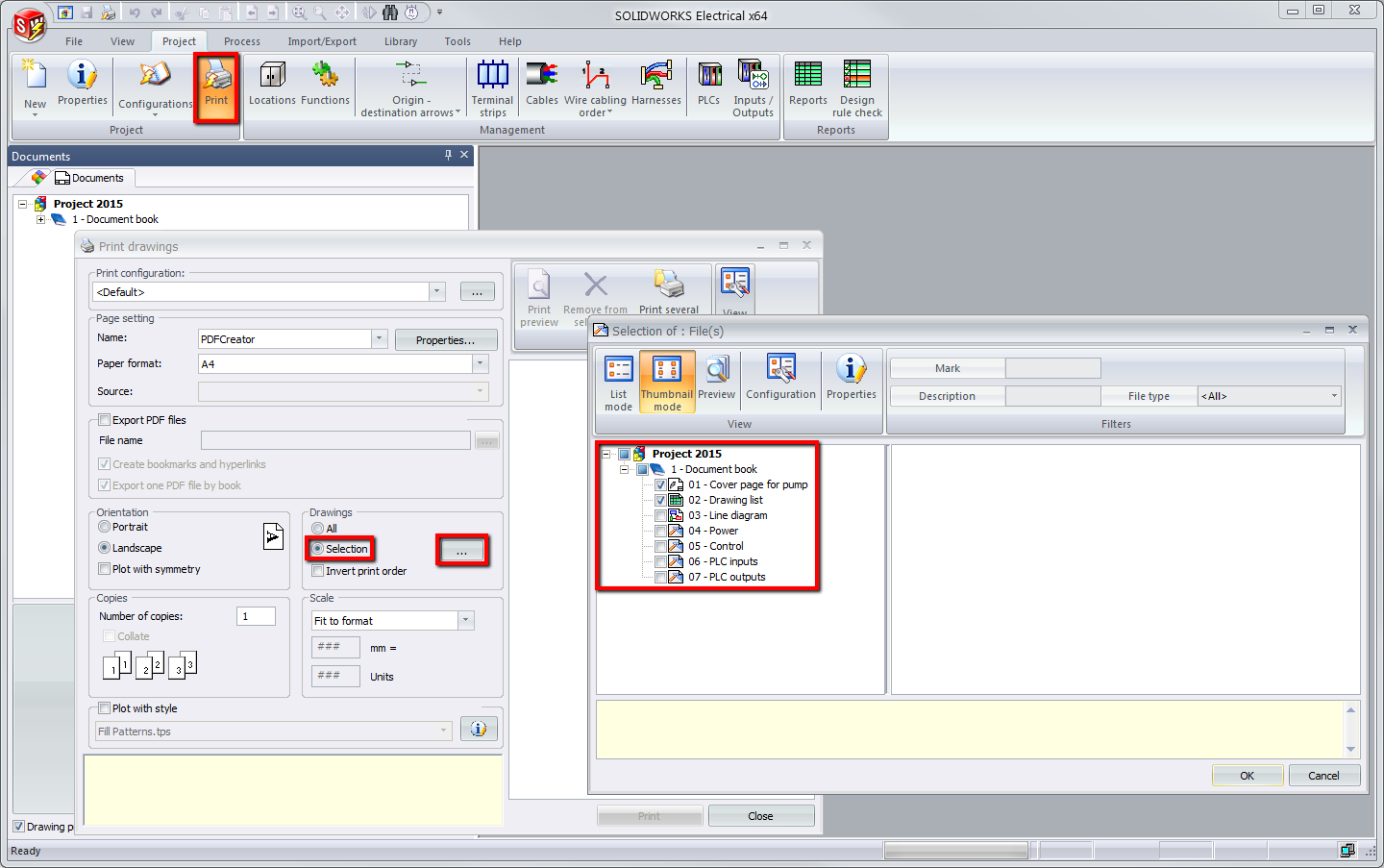1384x868 pixels.
Task: Uncheck 02 - Drawing list
Action: pos(660,500)
